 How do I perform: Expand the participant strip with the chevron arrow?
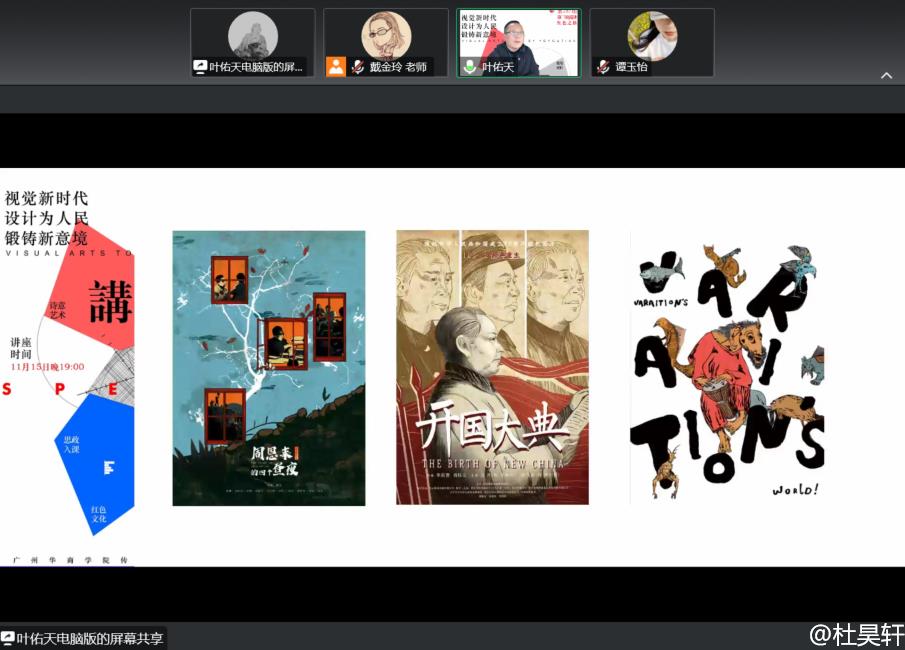tap(885, 76)
